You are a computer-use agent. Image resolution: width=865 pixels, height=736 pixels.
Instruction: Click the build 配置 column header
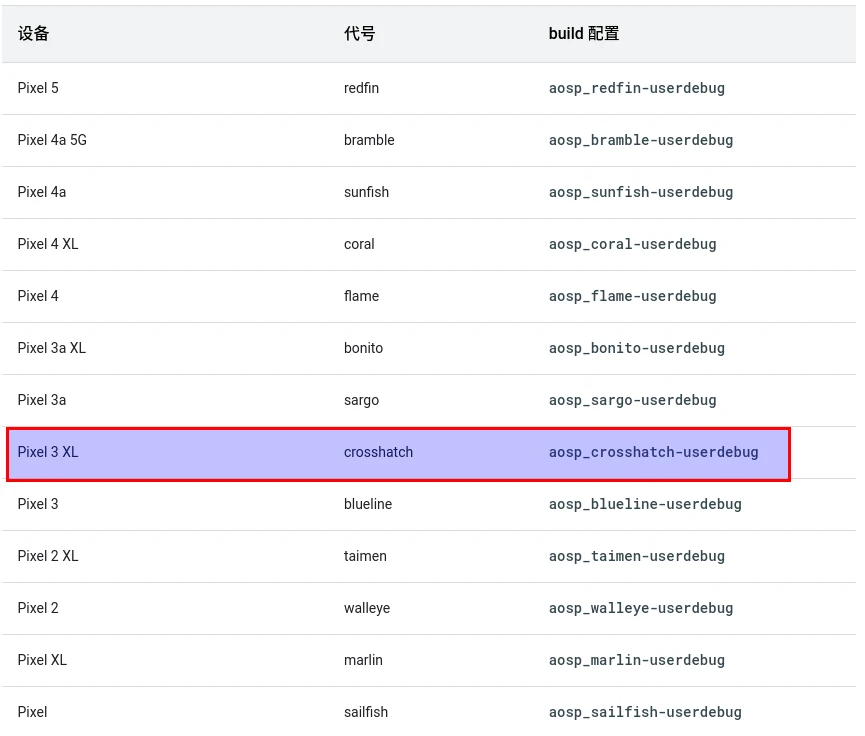point(583,34)
